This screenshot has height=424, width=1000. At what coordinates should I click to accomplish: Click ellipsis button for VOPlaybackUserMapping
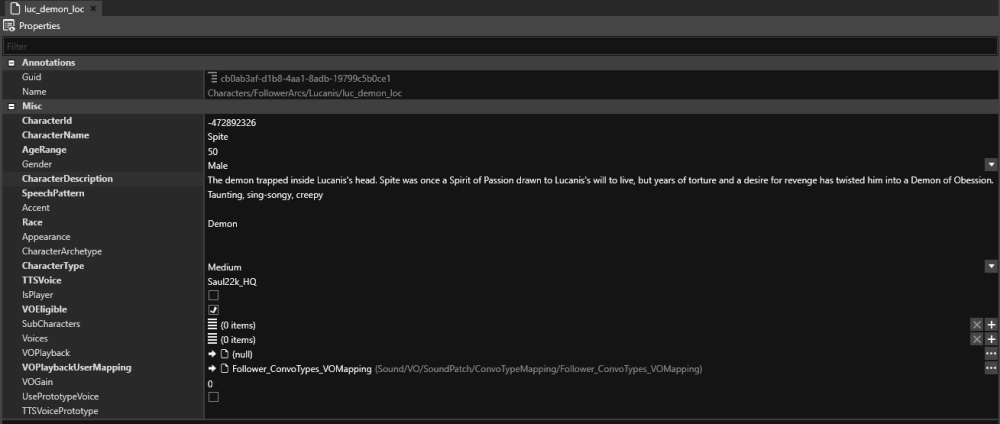point(991,368)
